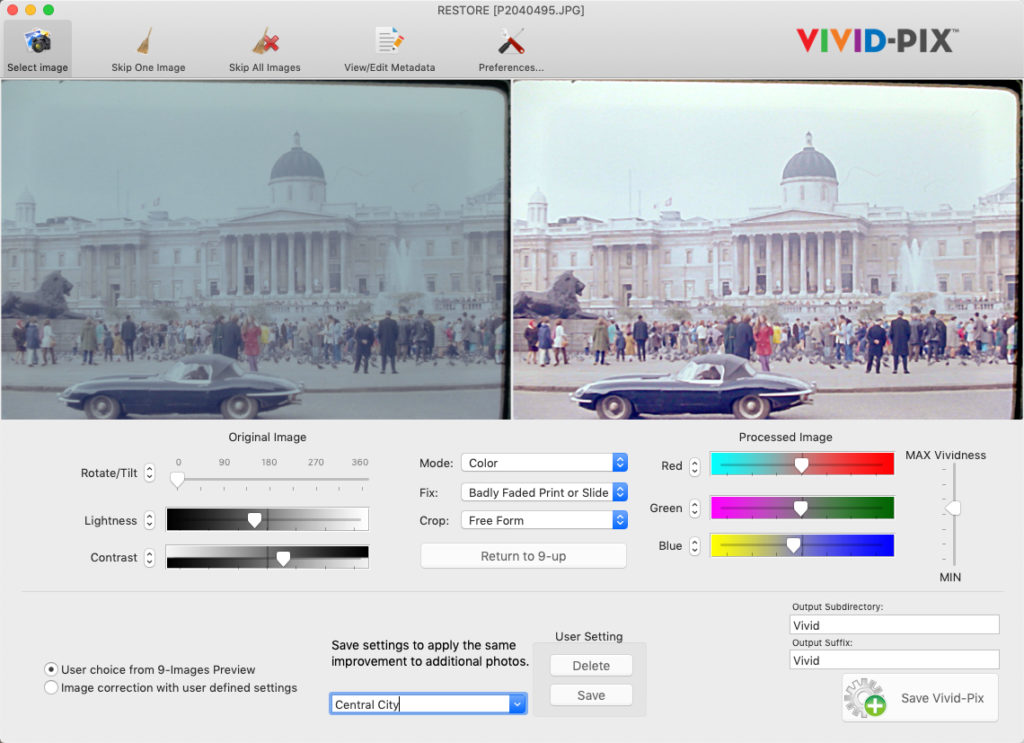Click the Skip One Image broom icon
The width and height of the screenshot is (1024, 743).
pyautogui.click(x=146, y=41)
